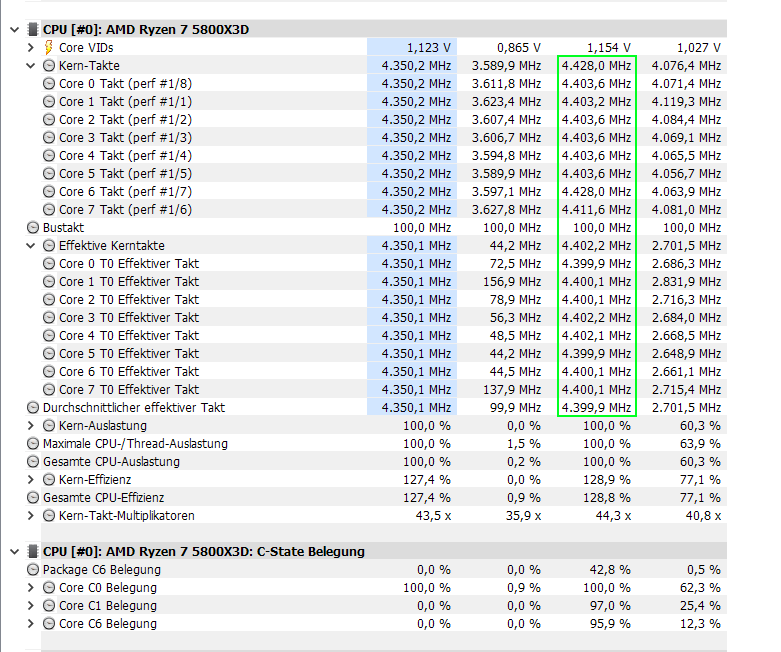The width and height of the screenshot is (781, 652).
Task: Click the 44,3 x maximum of Kern-Takt-Multiplikatoren
Action: [613, 516]
